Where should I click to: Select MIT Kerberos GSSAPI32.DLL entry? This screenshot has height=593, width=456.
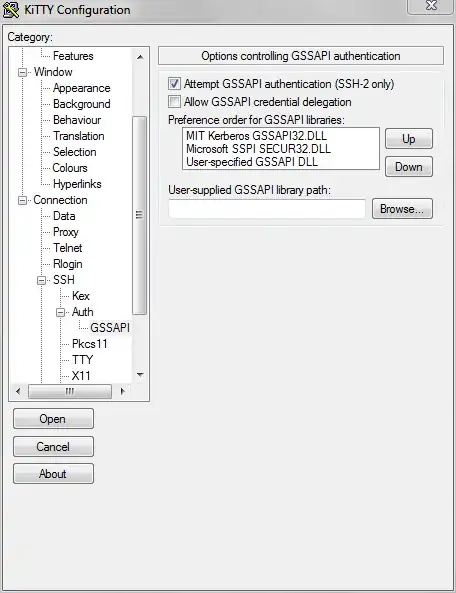pyautogui.click(x=256, y=136)
